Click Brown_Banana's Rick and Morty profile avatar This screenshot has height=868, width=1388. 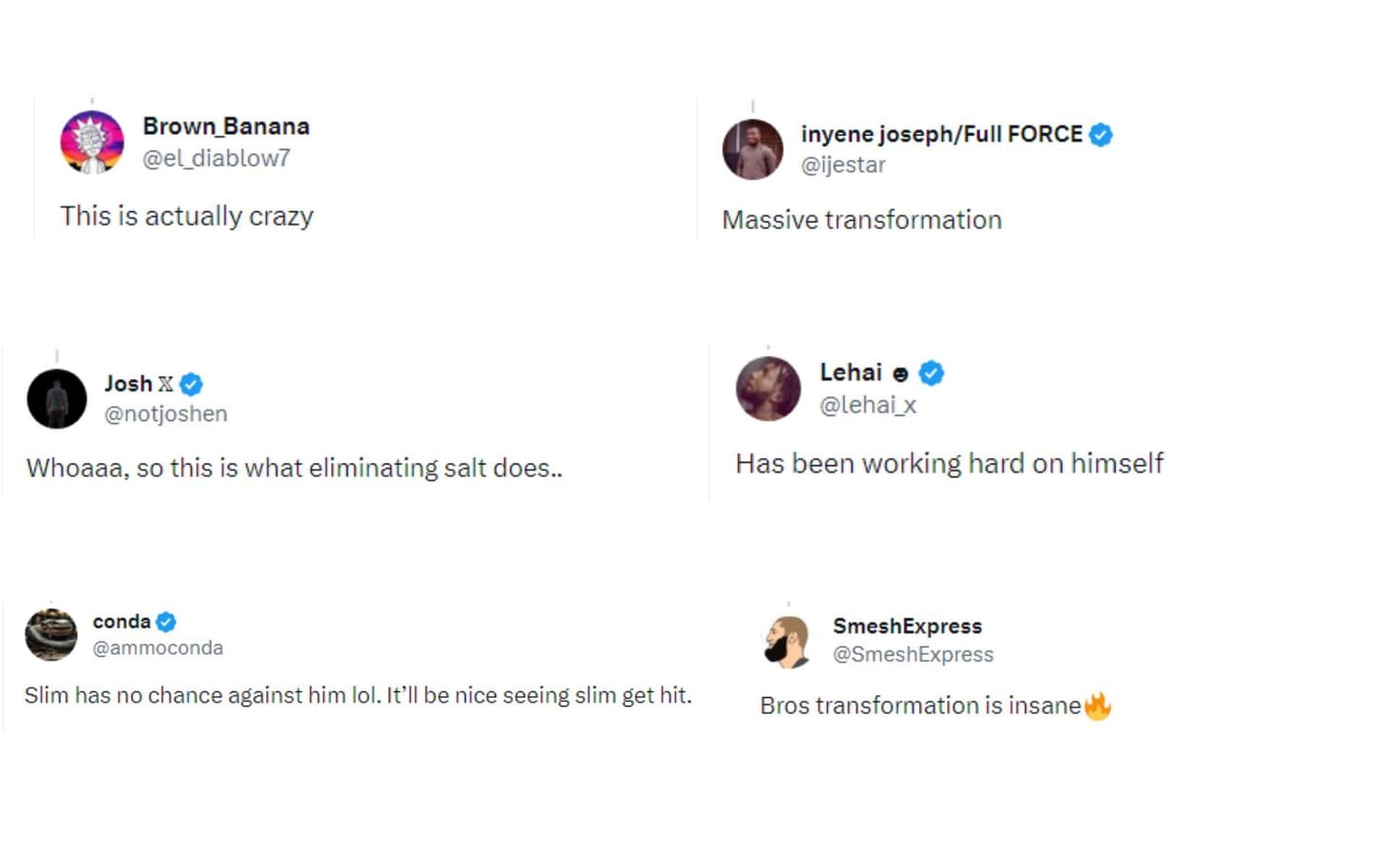[x=92, y=141]
